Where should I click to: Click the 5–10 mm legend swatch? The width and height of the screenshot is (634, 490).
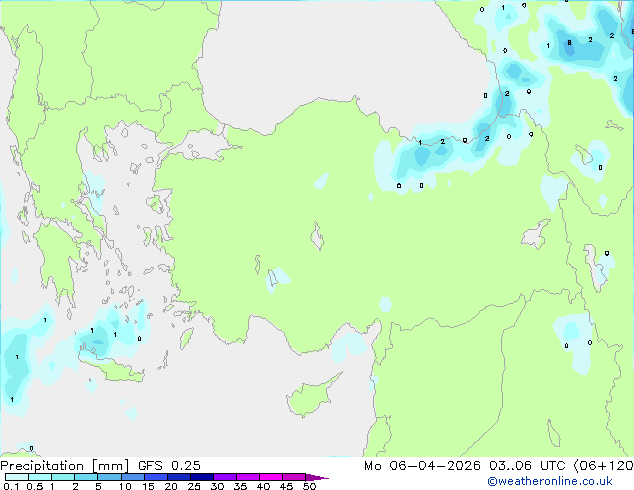click(109, 477)
